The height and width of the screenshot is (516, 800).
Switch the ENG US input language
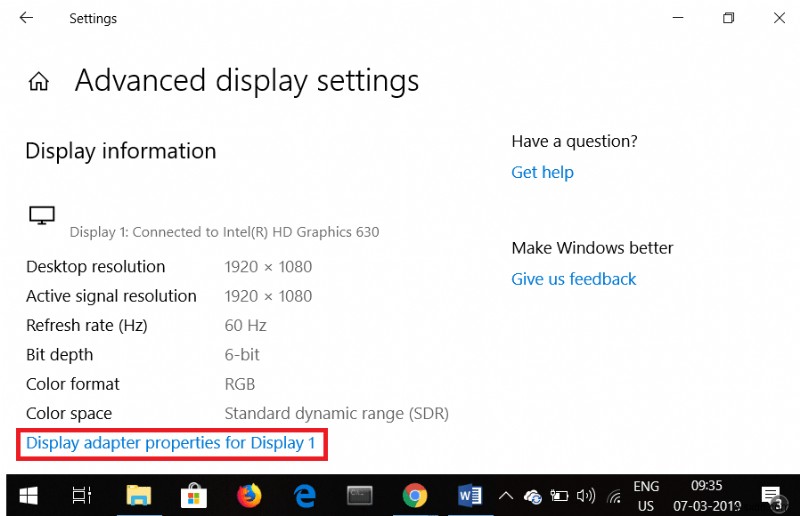(646, 496)
